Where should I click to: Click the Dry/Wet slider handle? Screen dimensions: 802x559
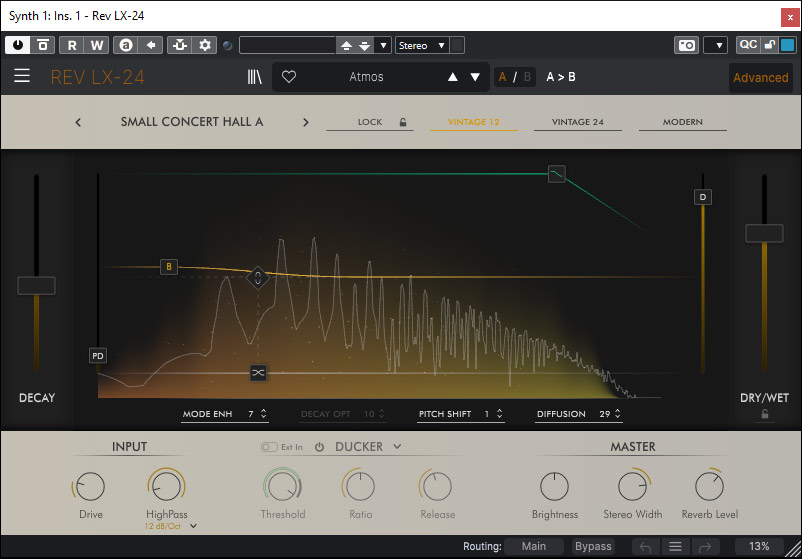click(x=764, y=233)
